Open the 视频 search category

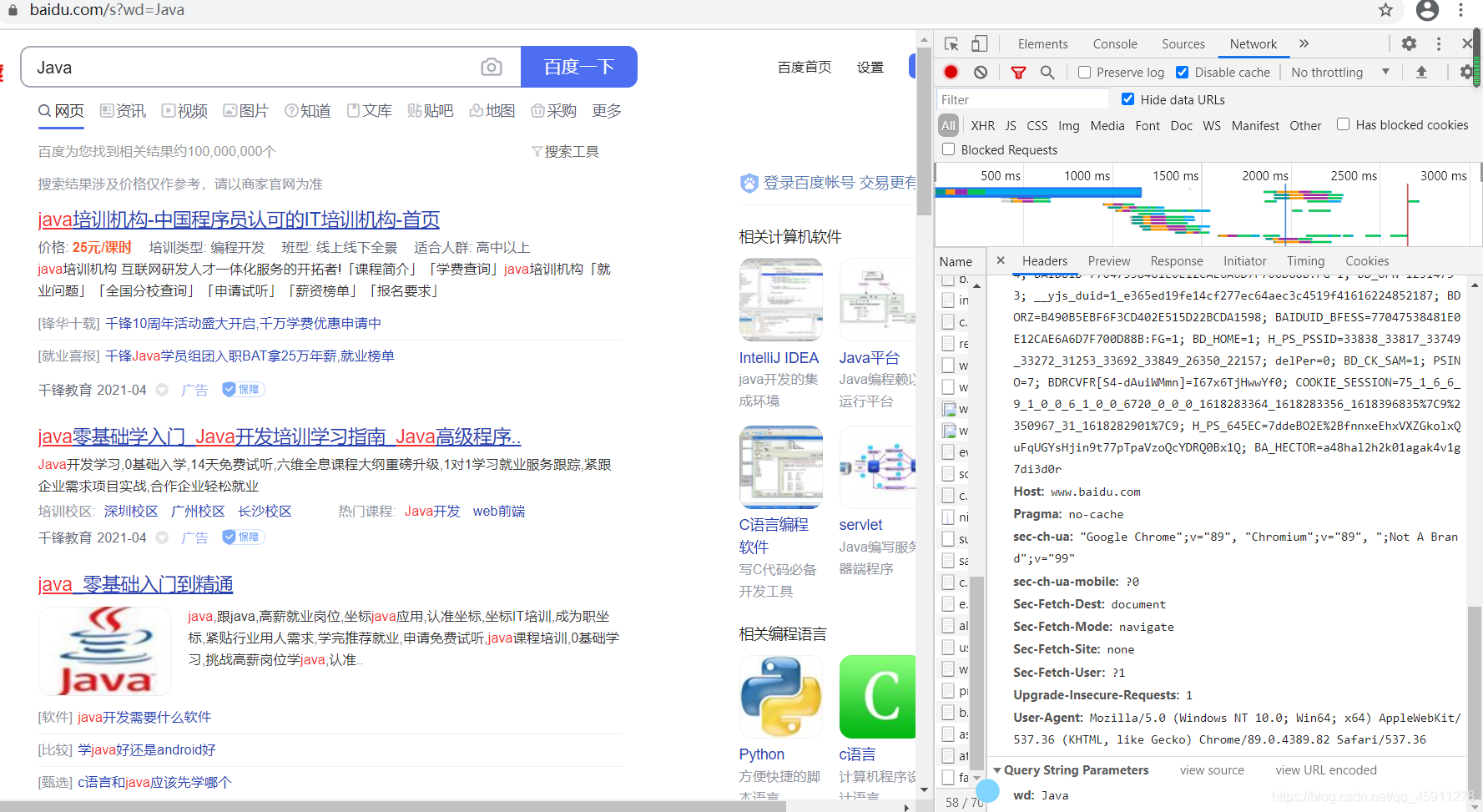184,111
